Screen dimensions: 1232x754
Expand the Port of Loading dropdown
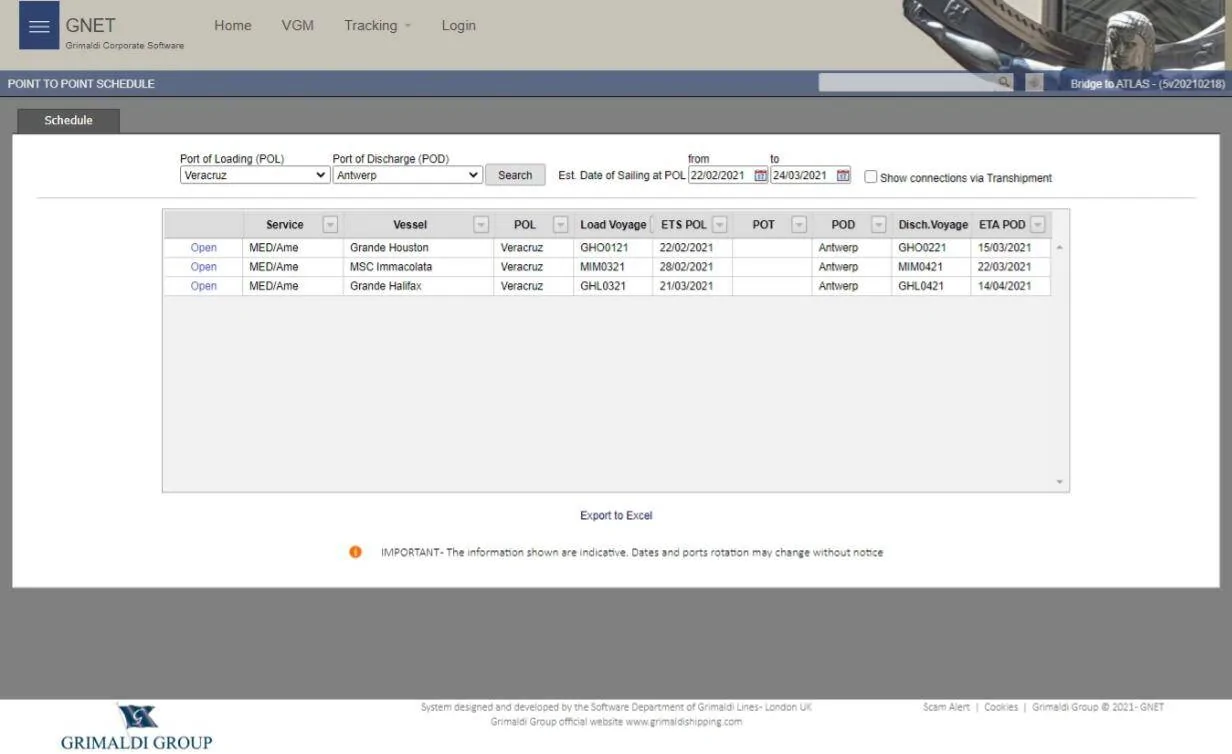point(255,175)
